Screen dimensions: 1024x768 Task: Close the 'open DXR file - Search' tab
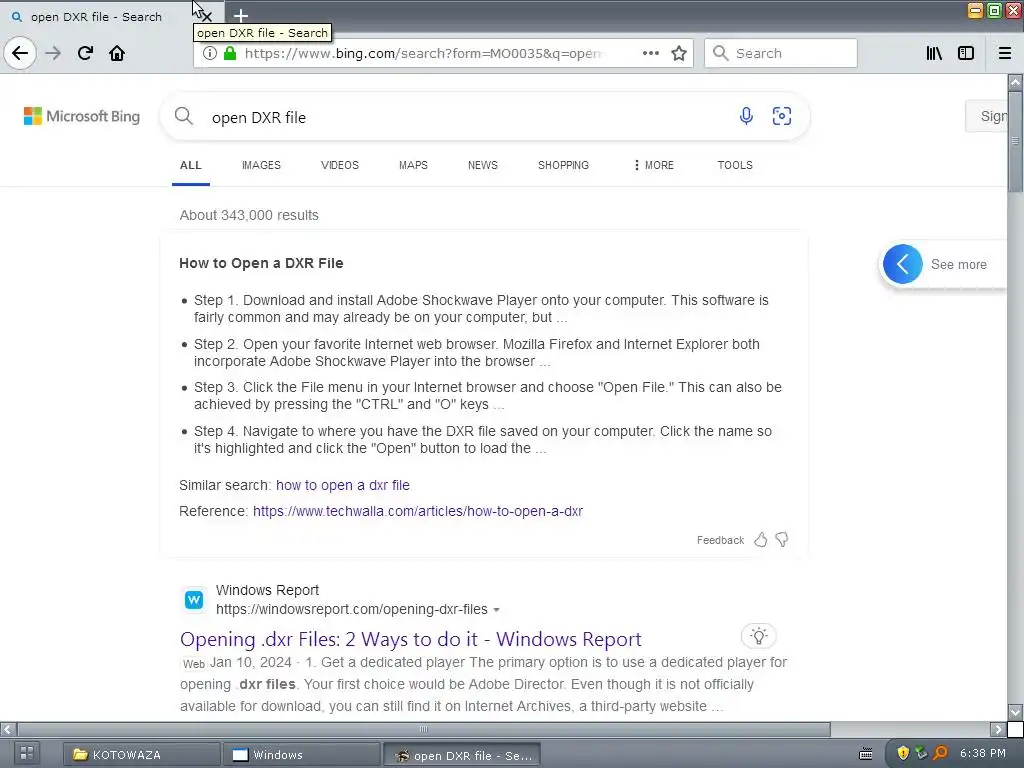(x=206, y=17)
